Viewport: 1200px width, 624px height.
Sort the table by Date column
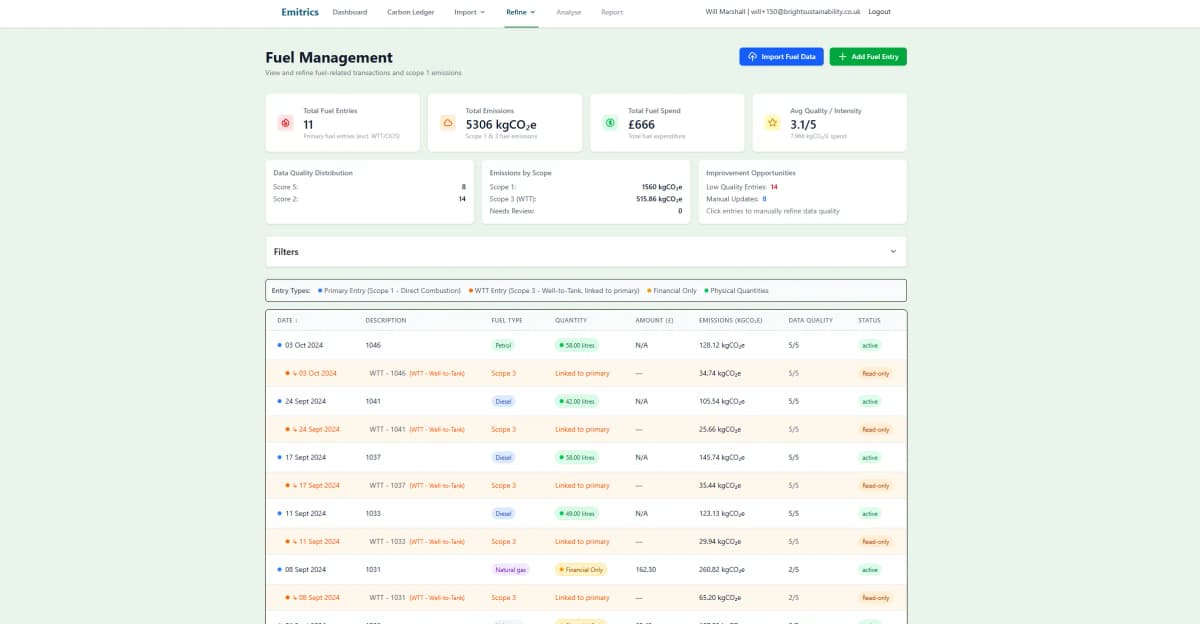287,320
